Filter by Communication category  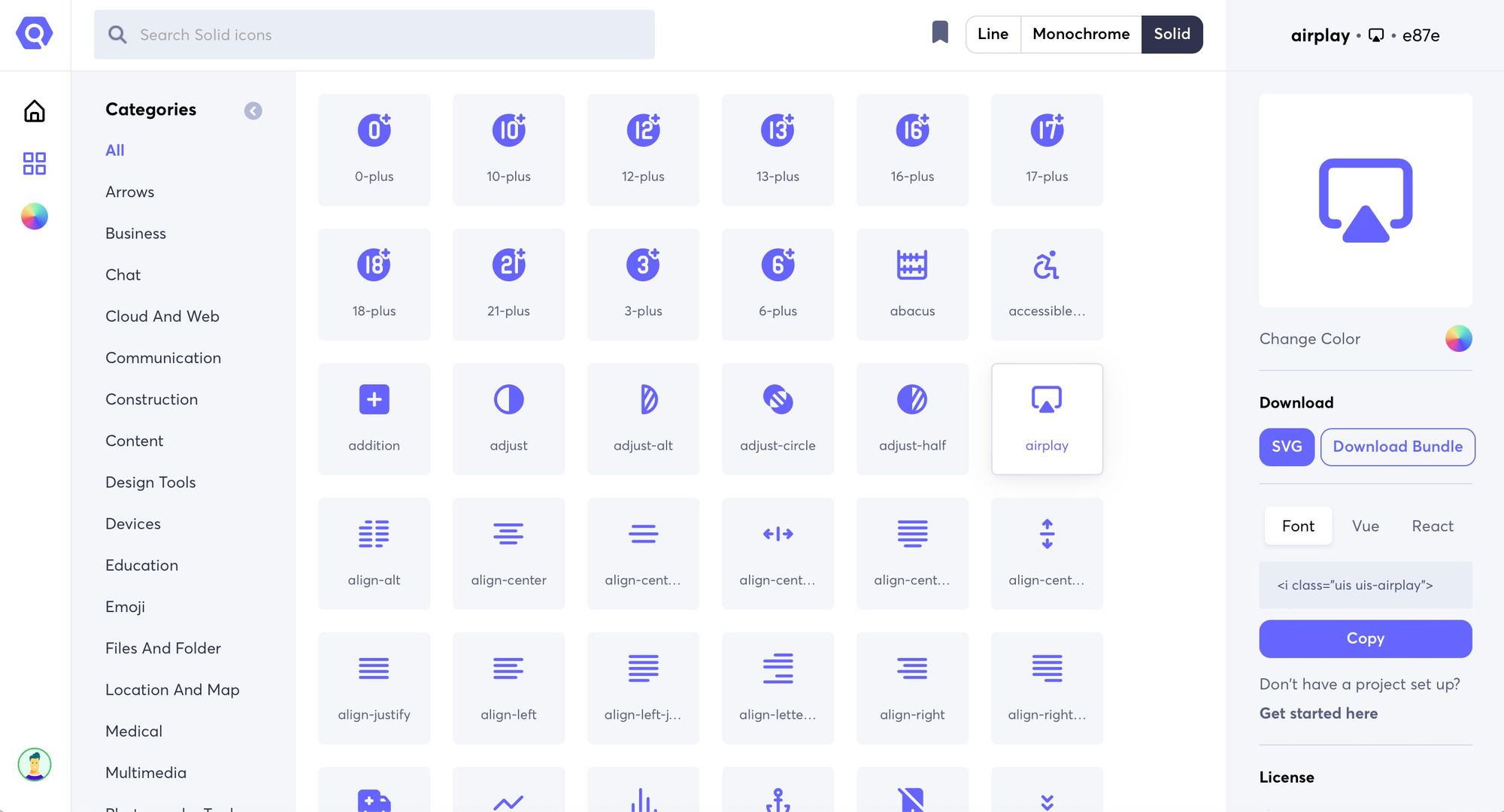163,358
